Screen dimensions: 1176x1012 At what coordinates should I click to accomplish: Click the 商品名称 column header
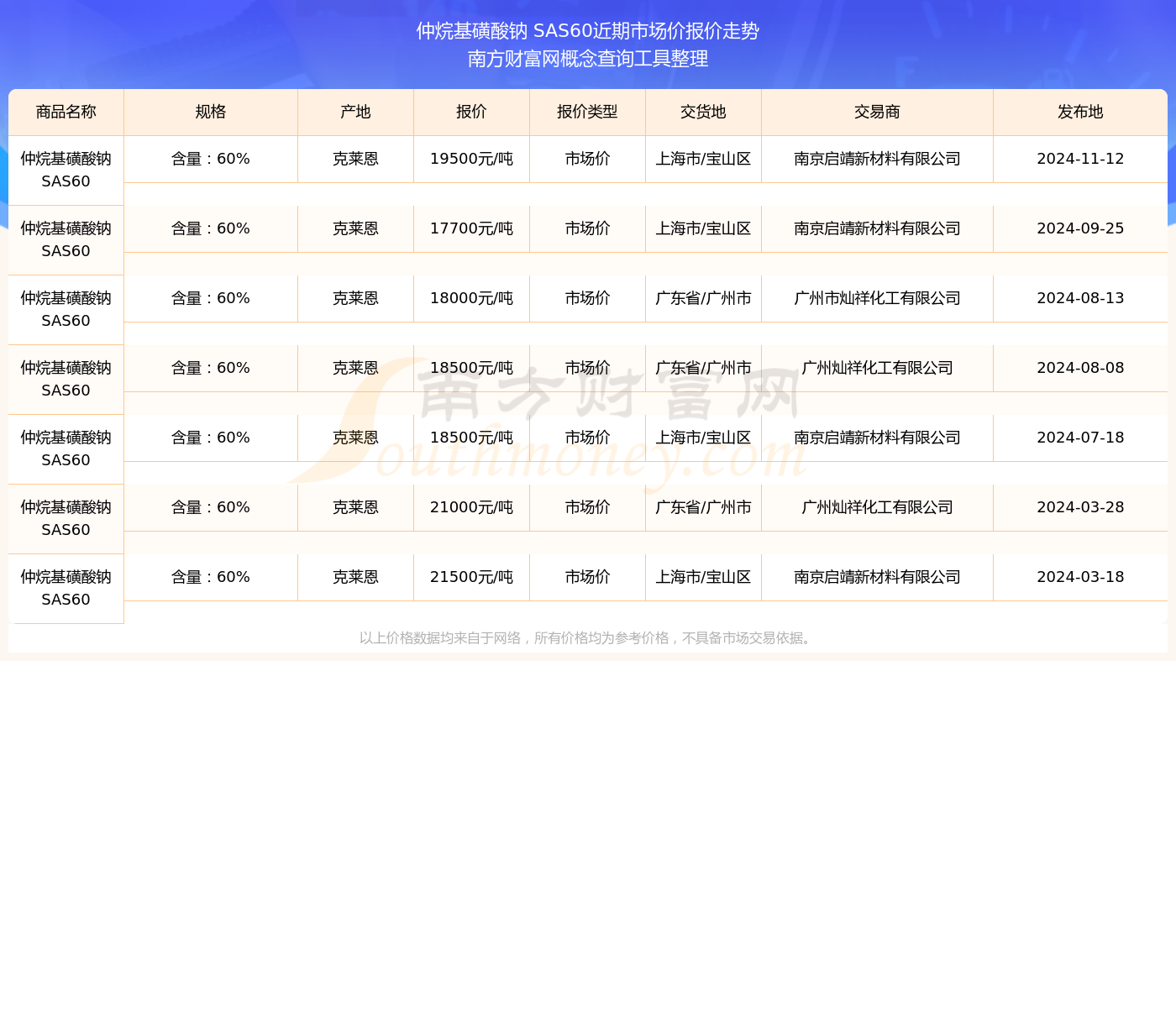click(x=66, y=113)
